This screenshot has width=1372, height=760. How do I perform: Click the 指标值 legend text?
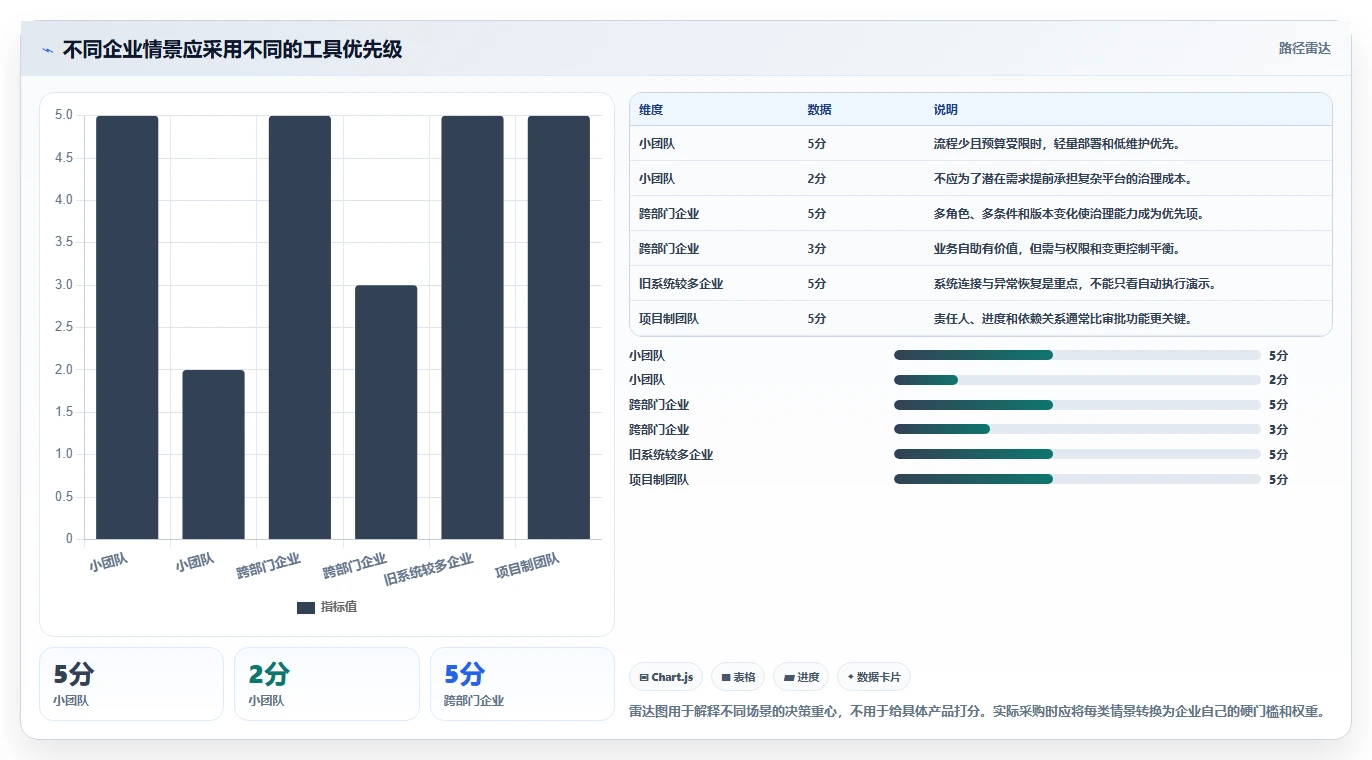click(339, 608)
